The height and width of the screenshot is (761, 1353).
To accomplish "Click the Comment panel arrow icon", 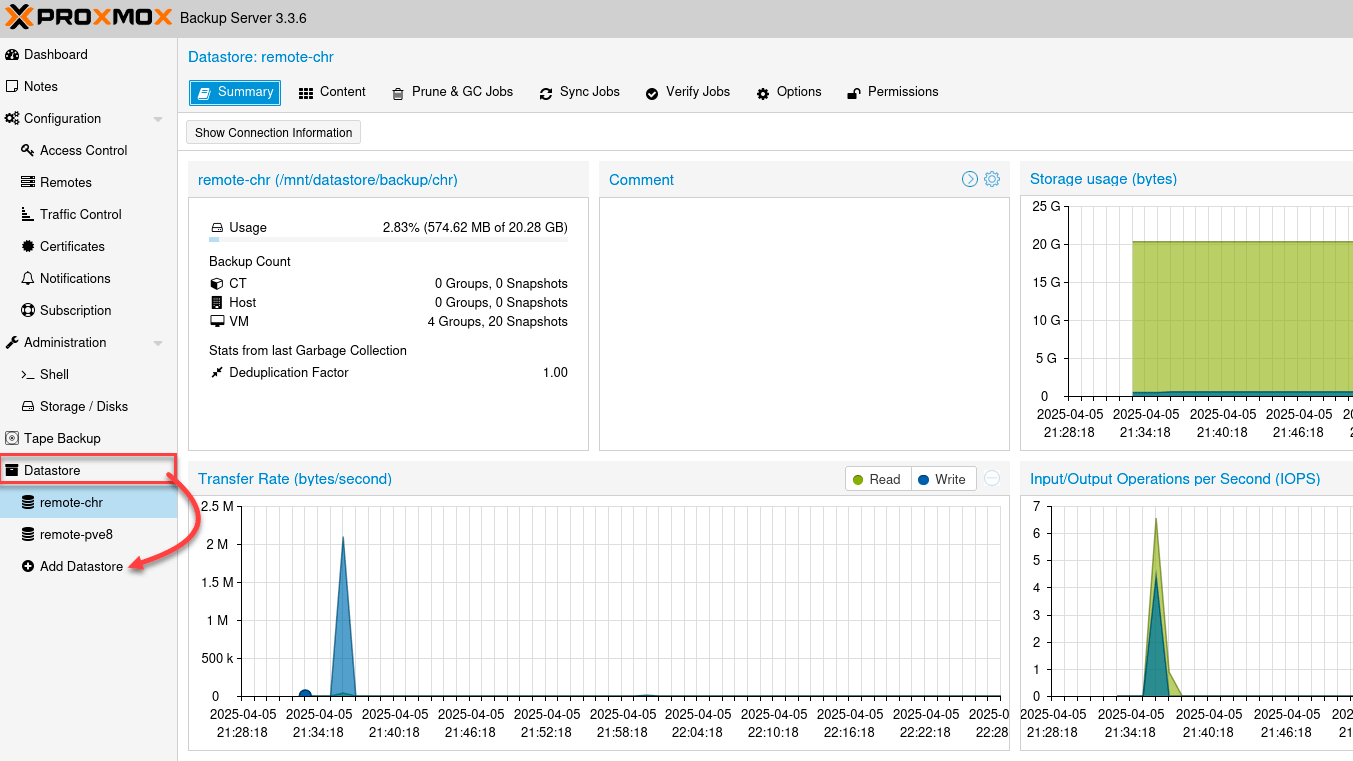I will (969, 179).
